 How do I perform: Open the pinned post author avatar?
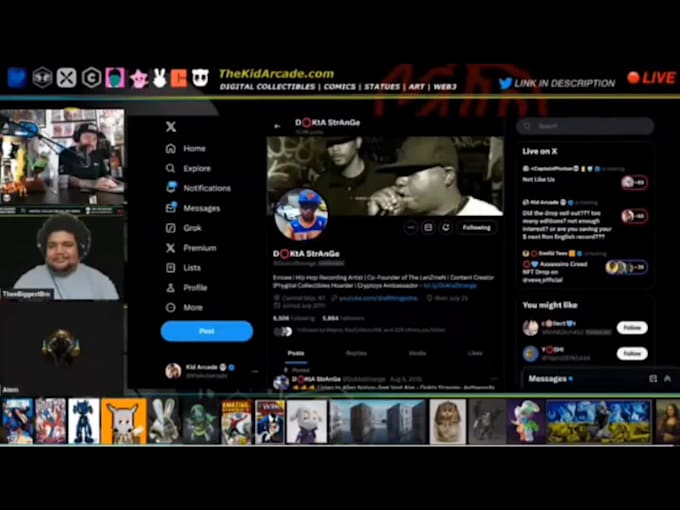click(x=281, y=382)
